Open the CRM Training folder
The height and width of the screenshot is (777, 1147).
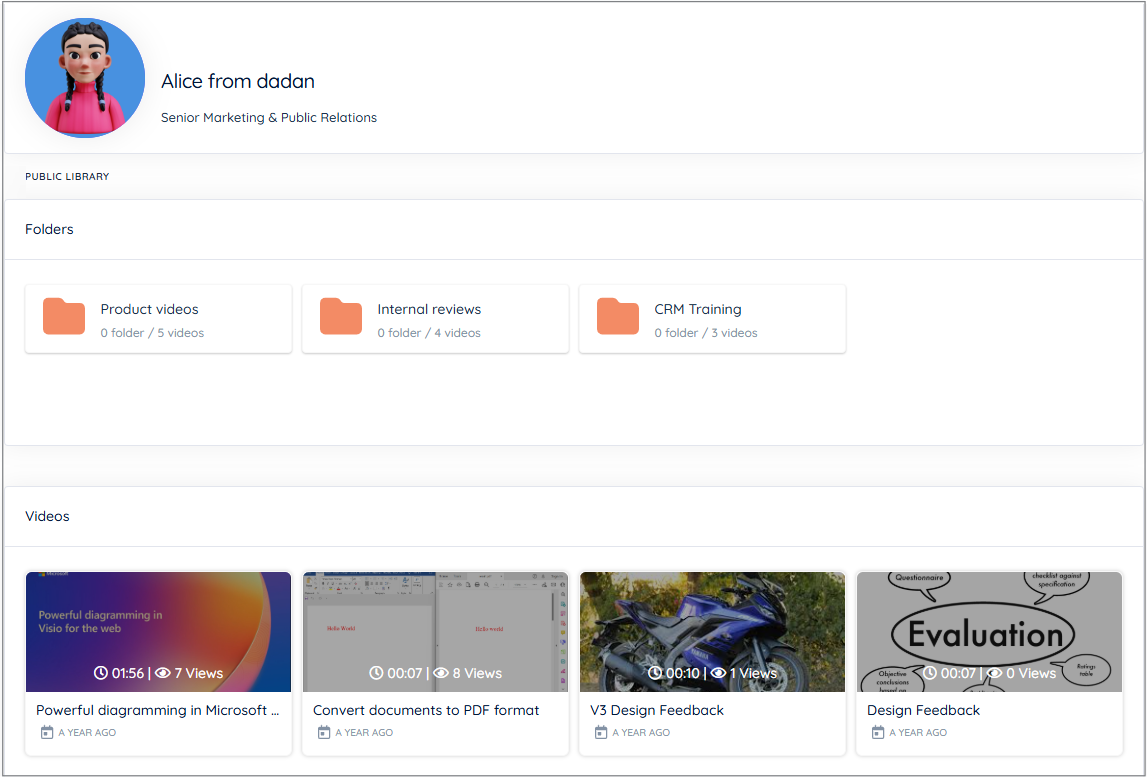pyautogui.click(x=698, y=310)
